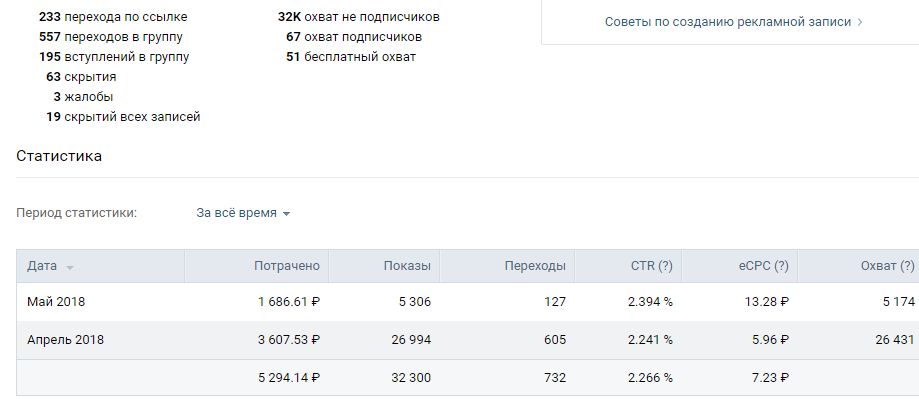Sort by the Дата column header

(42, 266)
